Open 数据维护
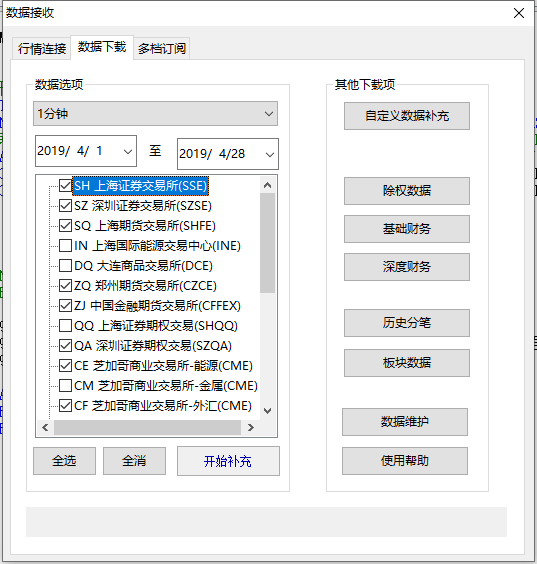The height and width of the screenshot is (564, 537). pyautogui.click(x=405, y=422)
